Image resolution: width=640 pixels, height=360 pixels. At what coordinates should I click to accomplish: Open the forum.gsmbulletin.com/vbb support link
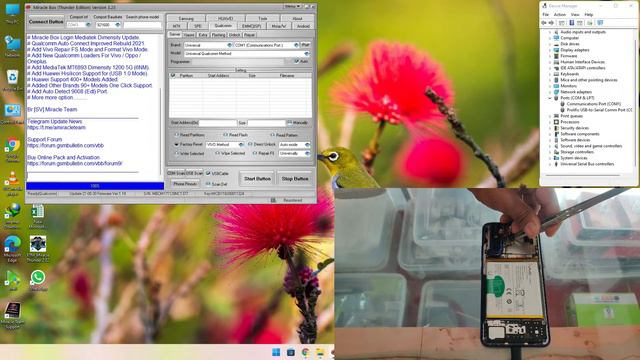pos(65,146)
